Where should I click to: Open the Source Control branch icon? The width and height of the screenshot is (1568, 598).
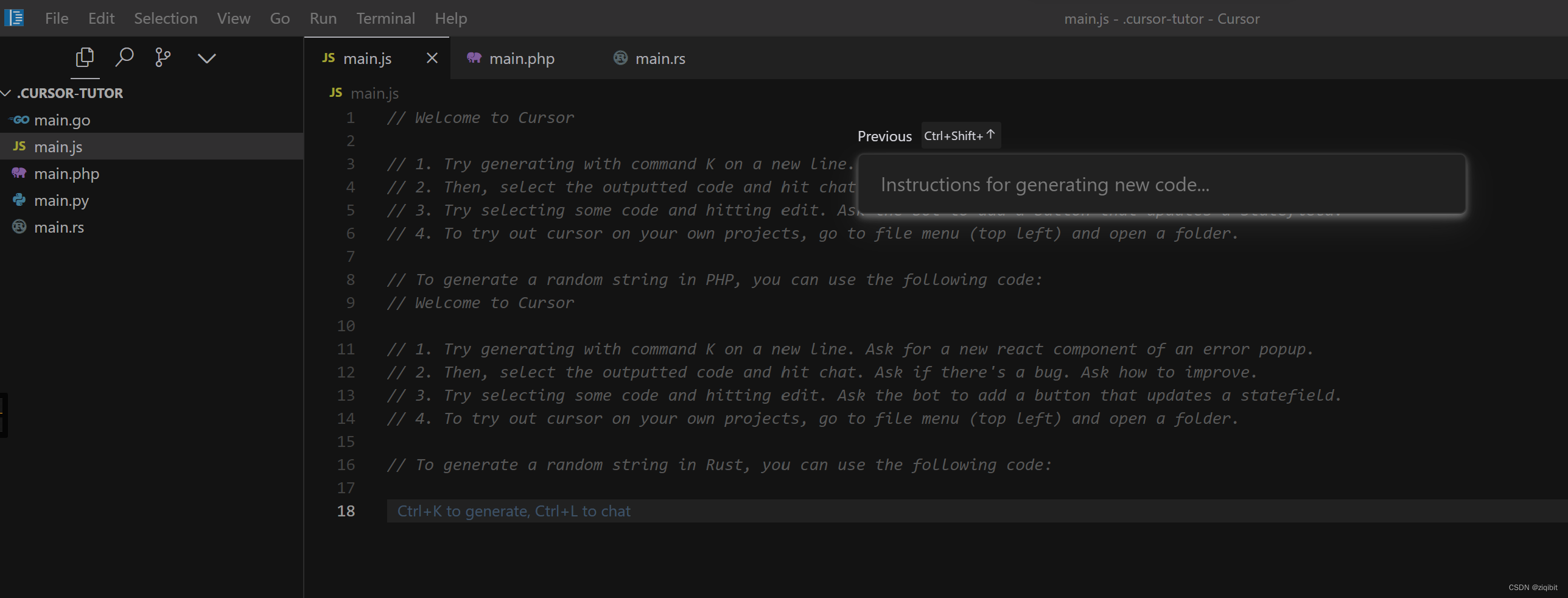pos(163,58)
